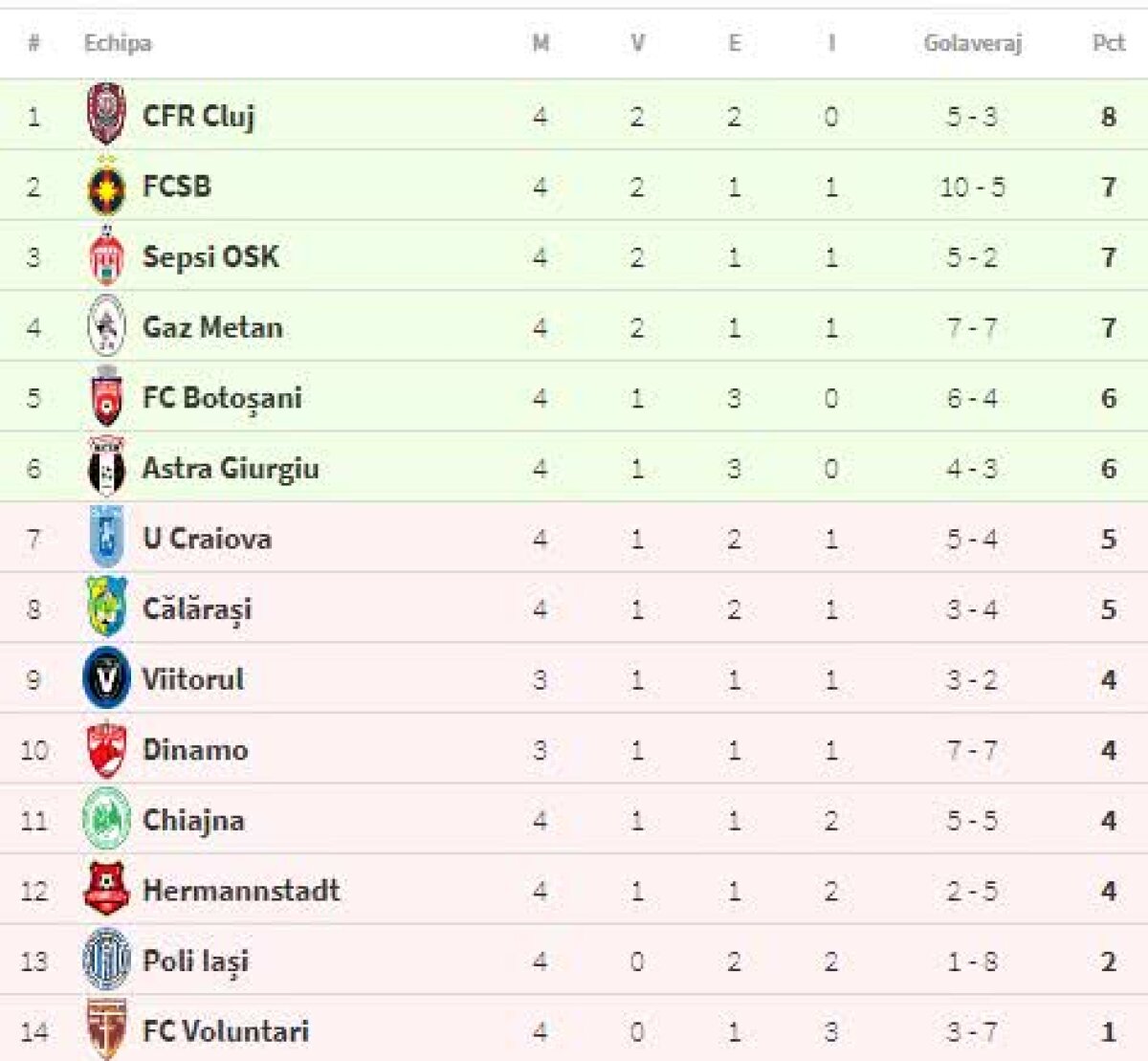Image resolution: width=1148 pixels, height=1061 pixels.
Task: Click the CFR Cluj club crest
Action: [x=106, y=114]
